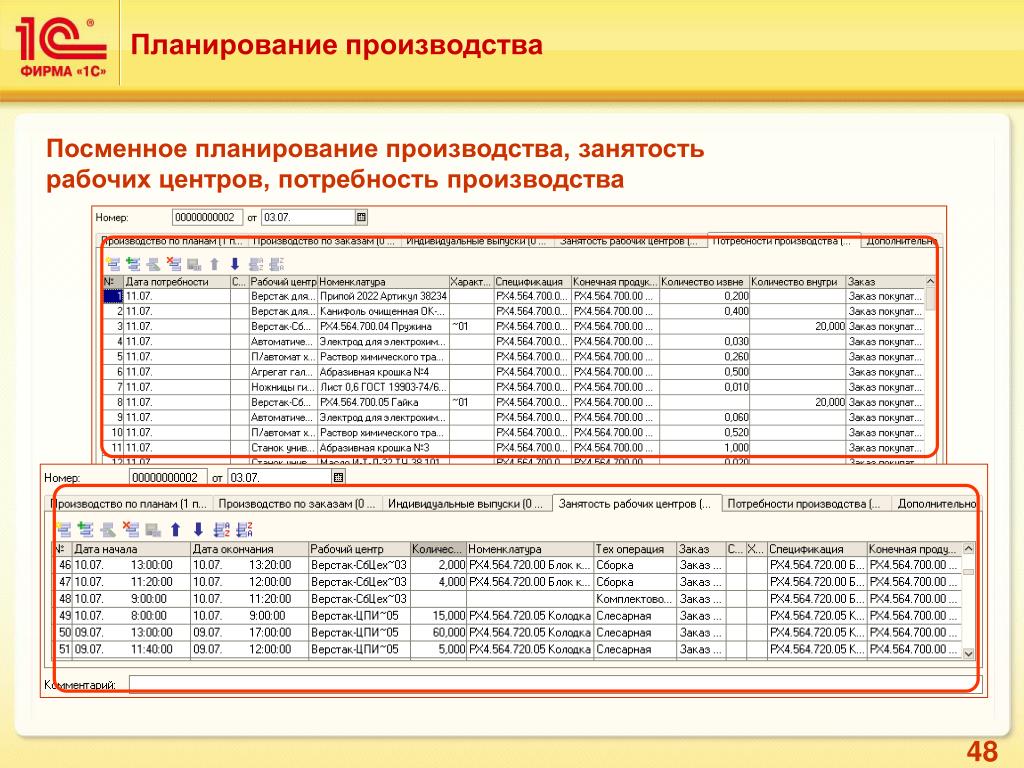Image resolution: width=1024 pixels, height=768 pixels.
Task: Click the Количество внутри column header
Action: (797, 281)
